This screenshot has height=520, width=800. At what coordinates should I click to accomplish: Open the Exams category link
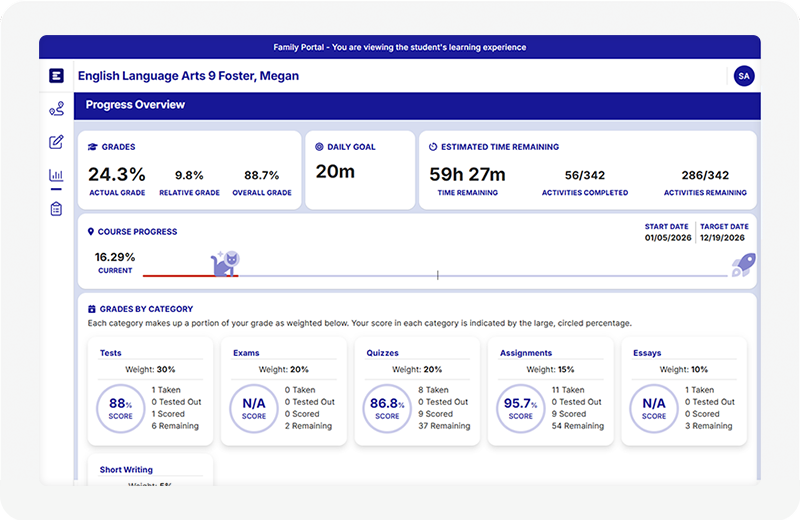point(246,353)
